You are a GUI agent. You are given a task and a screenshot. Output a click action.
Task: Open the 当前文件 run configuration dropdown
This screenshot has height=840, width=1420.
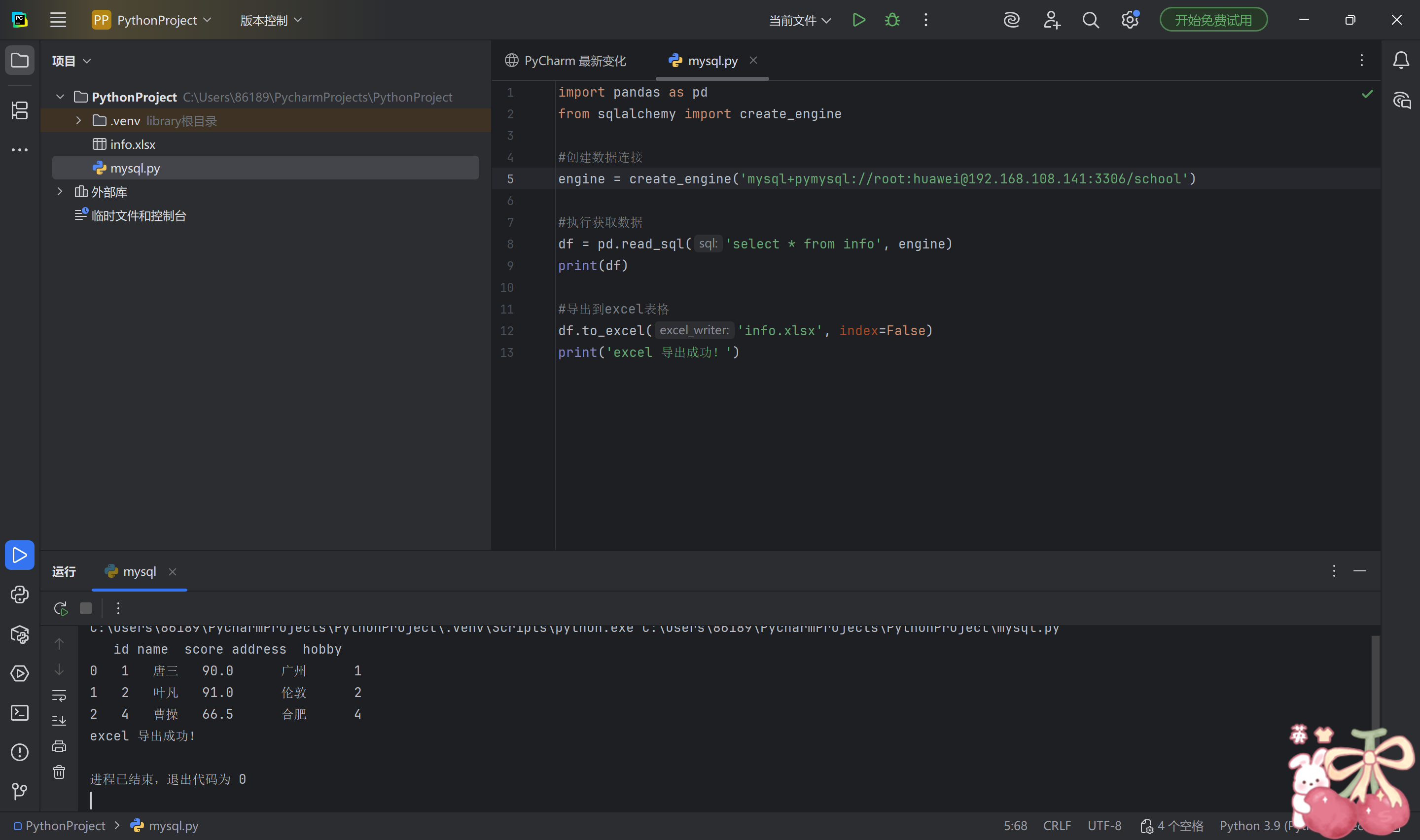coord(800,20)
